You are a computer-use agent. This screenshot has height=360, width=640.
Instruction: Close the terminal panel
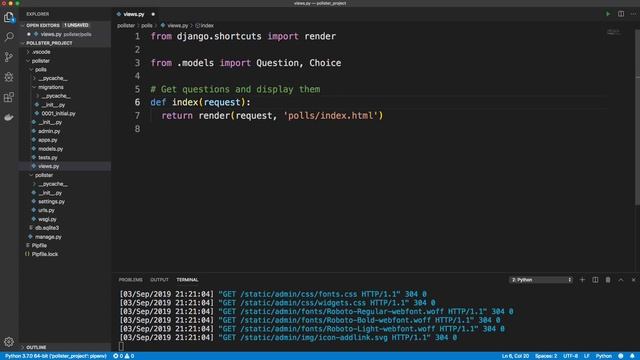[x=633, y=280]
